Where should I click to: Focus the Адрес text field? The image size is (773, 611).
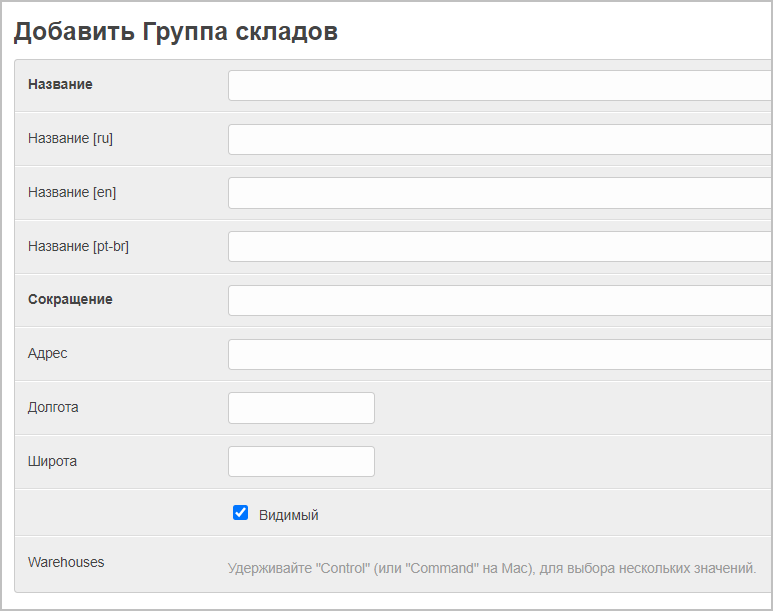[x=500, y=354]
